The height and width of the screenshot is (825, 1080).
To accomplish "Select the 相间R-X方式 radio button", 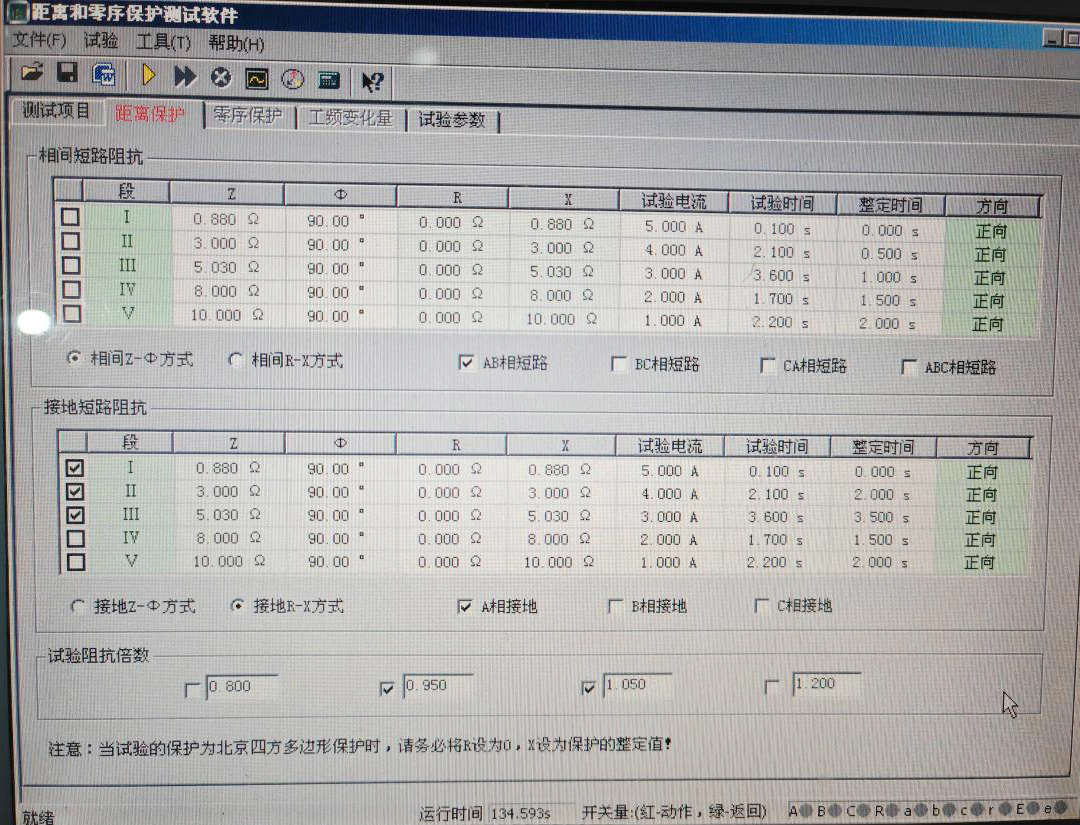I will point(236,360).
